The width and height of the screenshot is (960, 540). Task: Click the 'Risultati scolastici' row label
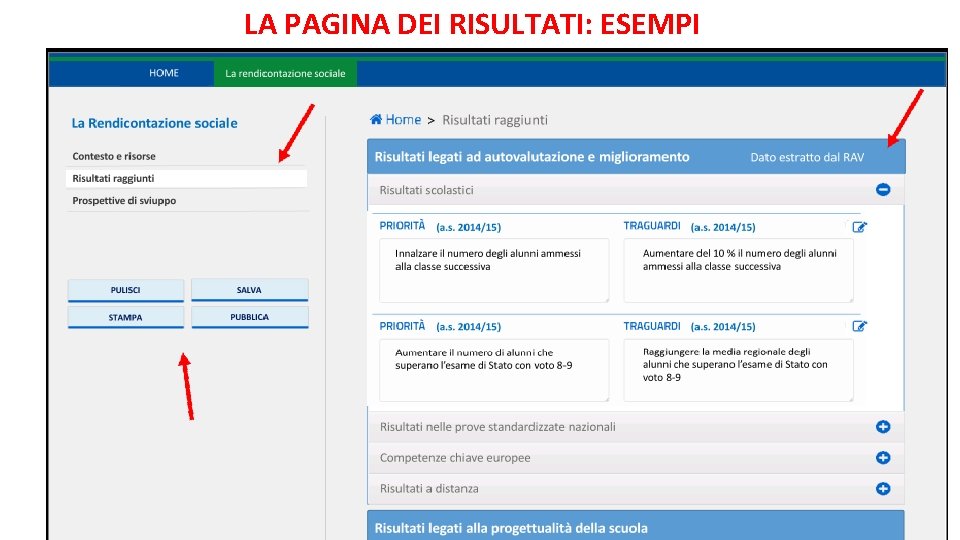click(x=426, y=190)
